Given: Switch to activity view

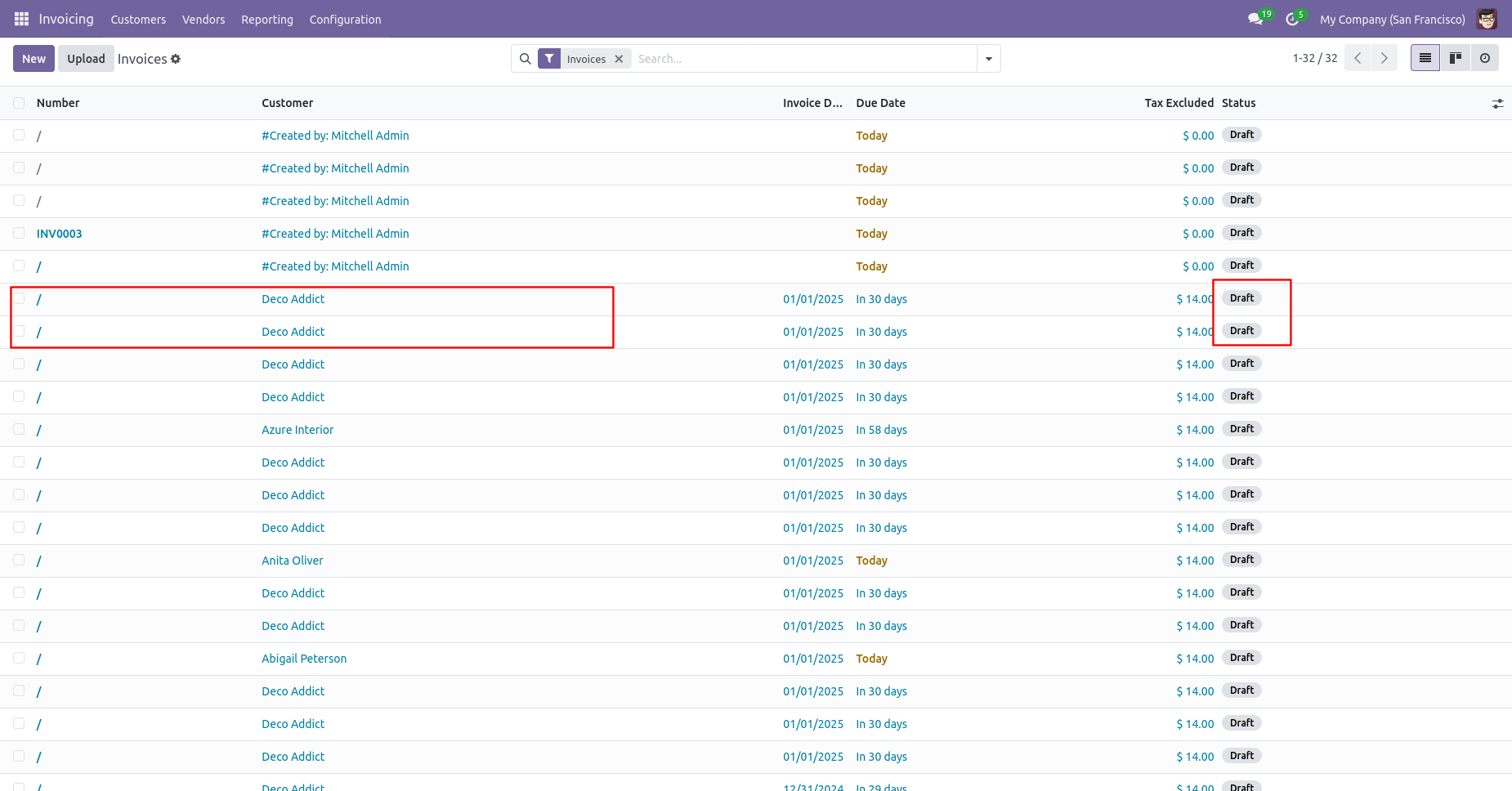Looking at the screenshot, I should (1485, 58).
